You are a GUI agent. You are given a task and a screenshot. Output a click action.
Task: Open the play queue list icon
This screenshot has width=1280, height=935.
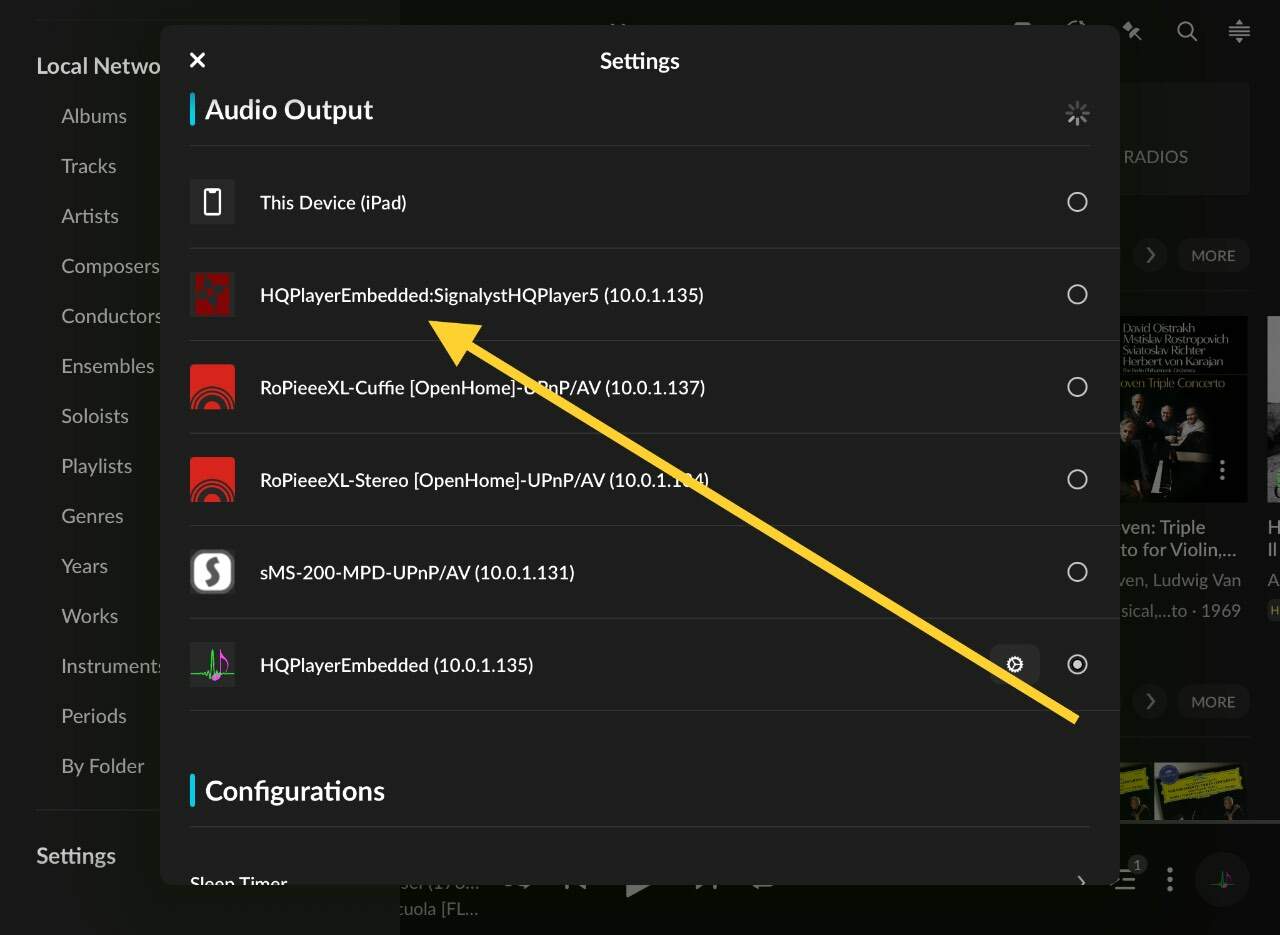point(1127,878)
